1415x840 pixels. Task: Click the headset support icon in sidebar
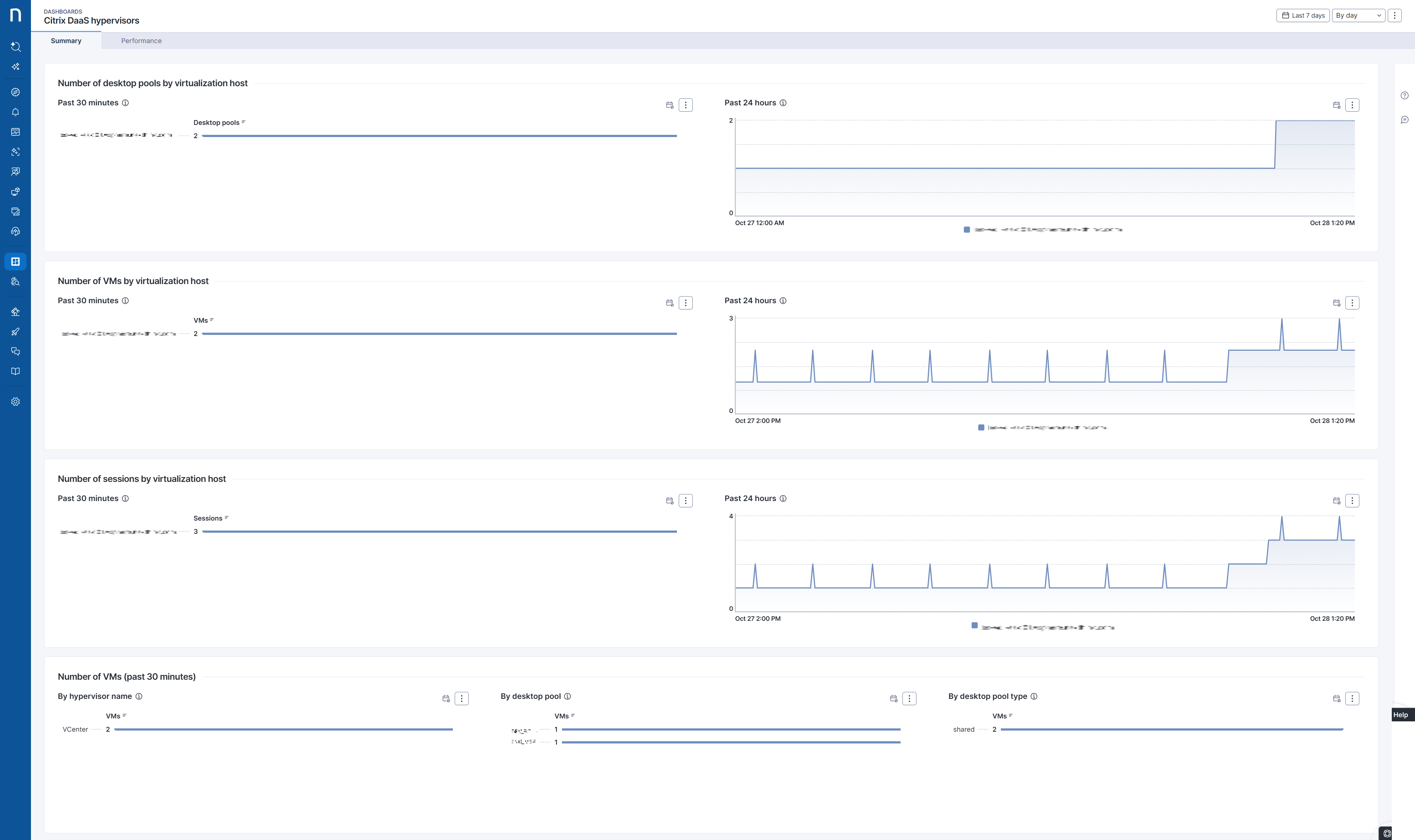click(15, 231)
